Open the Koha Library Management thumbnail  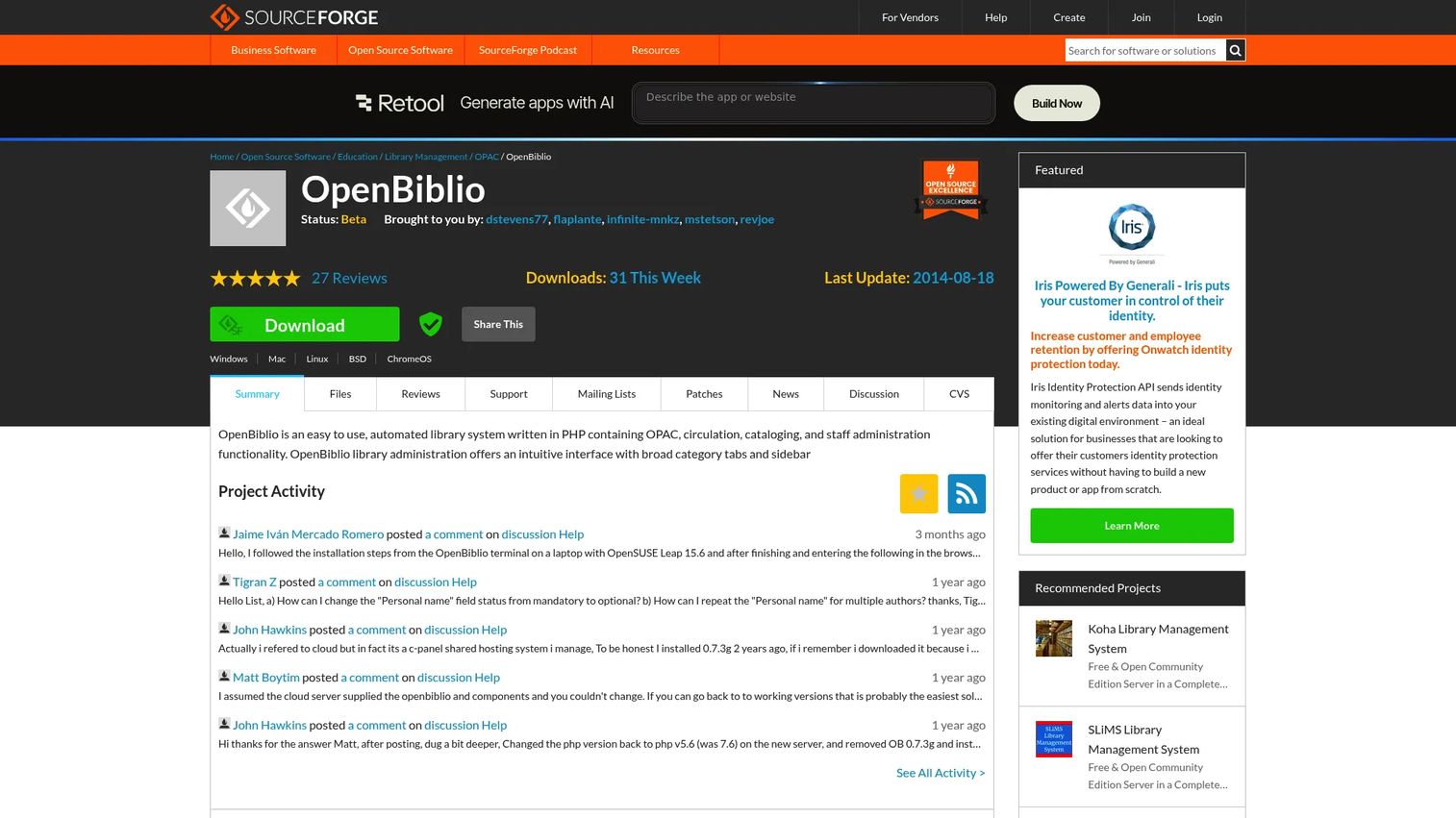pos(1054,638)
